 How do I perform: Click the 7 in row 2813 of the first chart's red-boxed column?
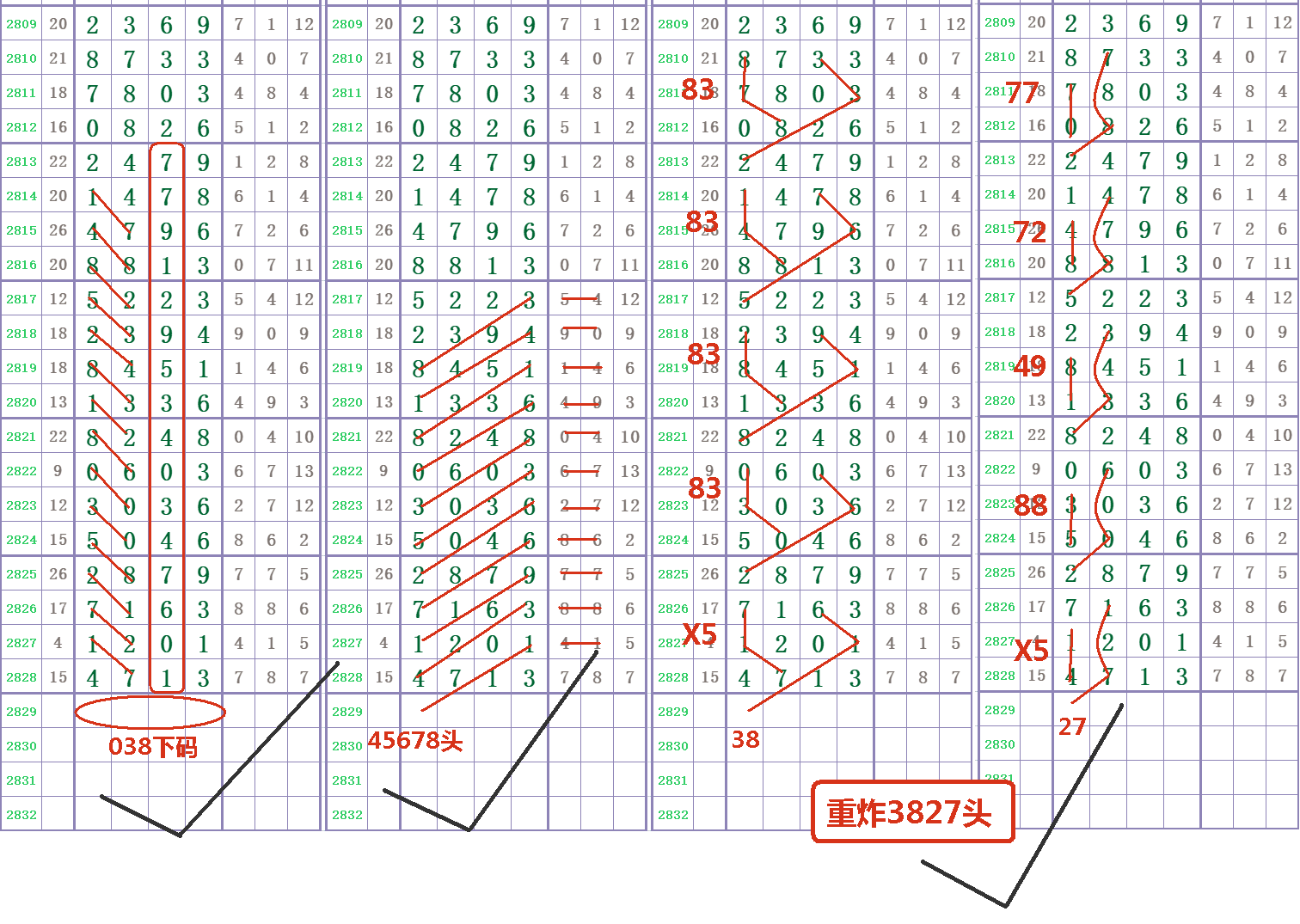click(166, 162)
